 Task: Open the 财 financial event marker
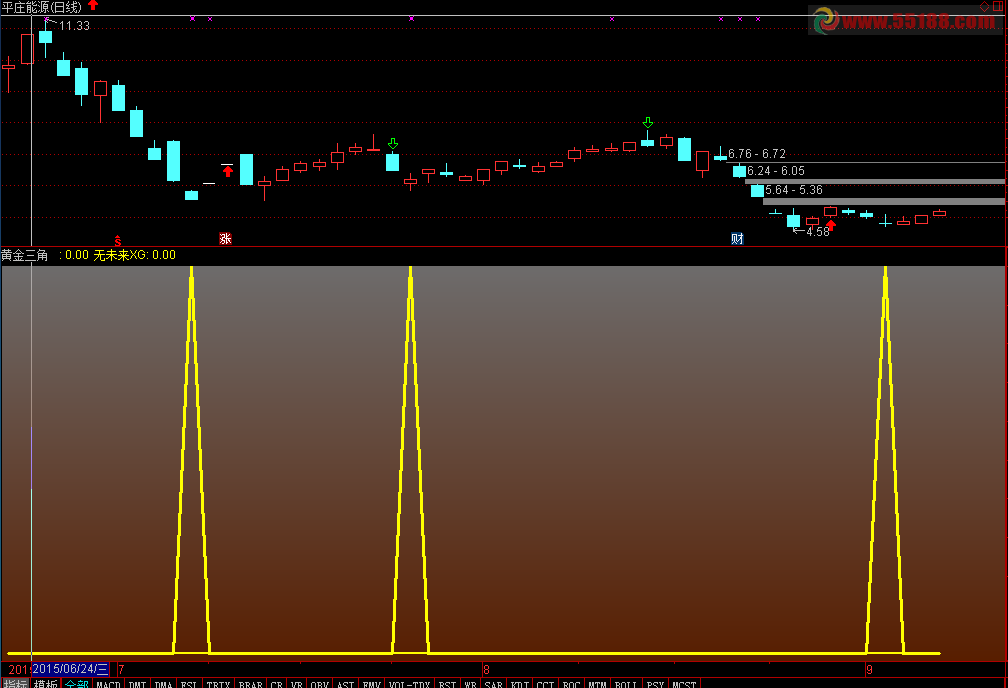pos(737,239)
